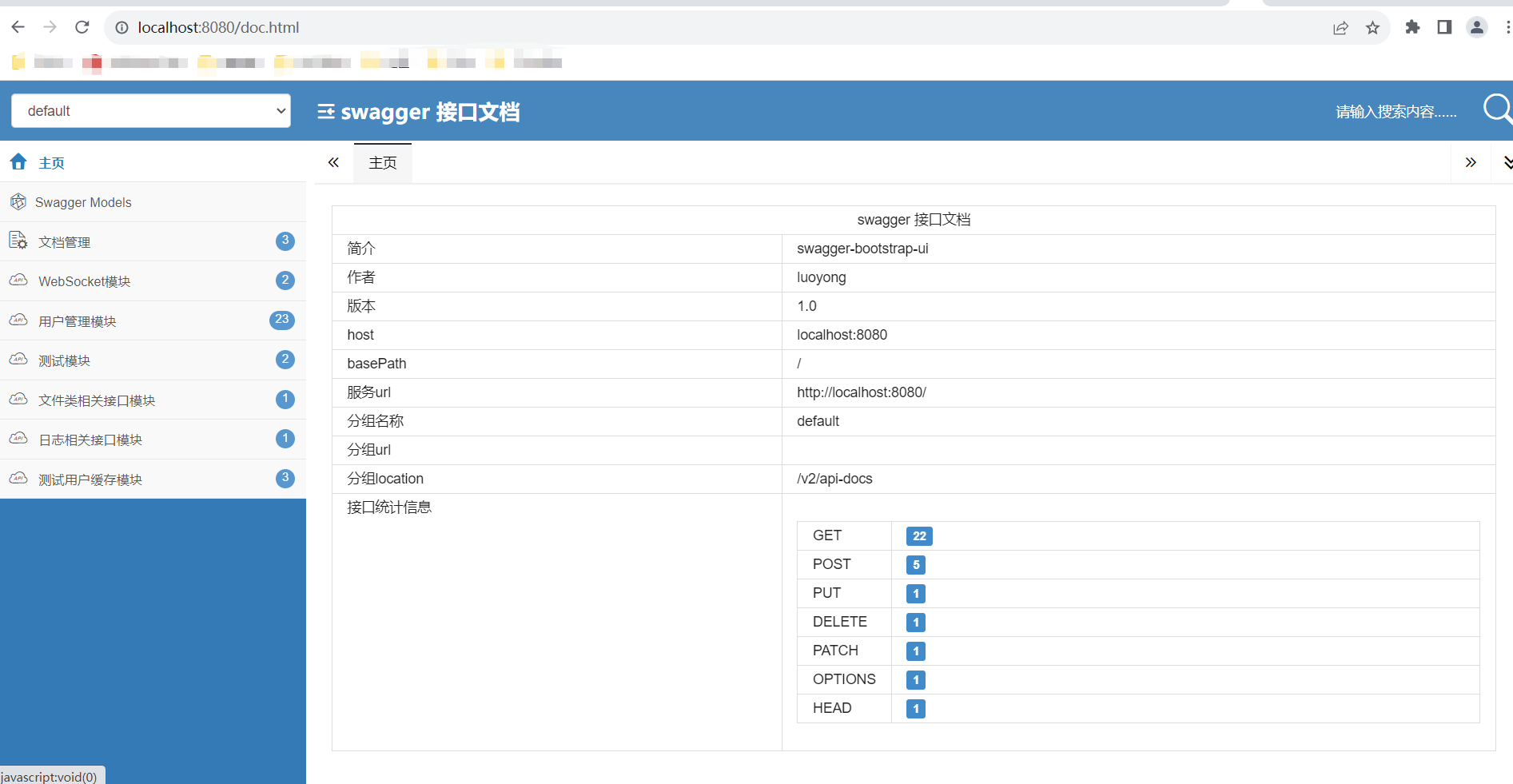This screenshot has width=1513, height=784.
Task: Click the 分组名称 value default in table
Action: (818, 421)
